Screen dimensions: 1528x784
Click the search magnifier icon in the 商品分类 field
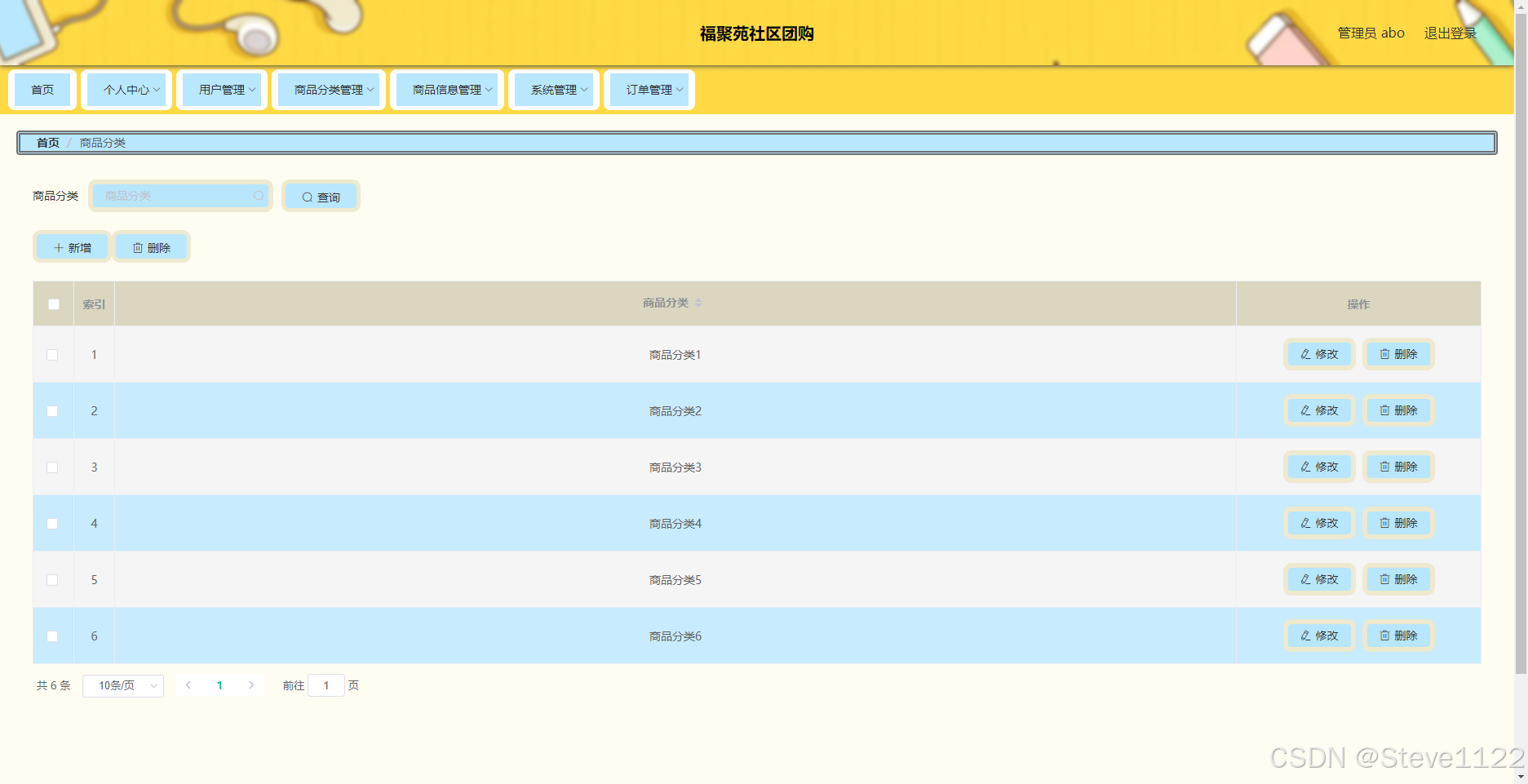pyautogui.click(x=259, y=196)
